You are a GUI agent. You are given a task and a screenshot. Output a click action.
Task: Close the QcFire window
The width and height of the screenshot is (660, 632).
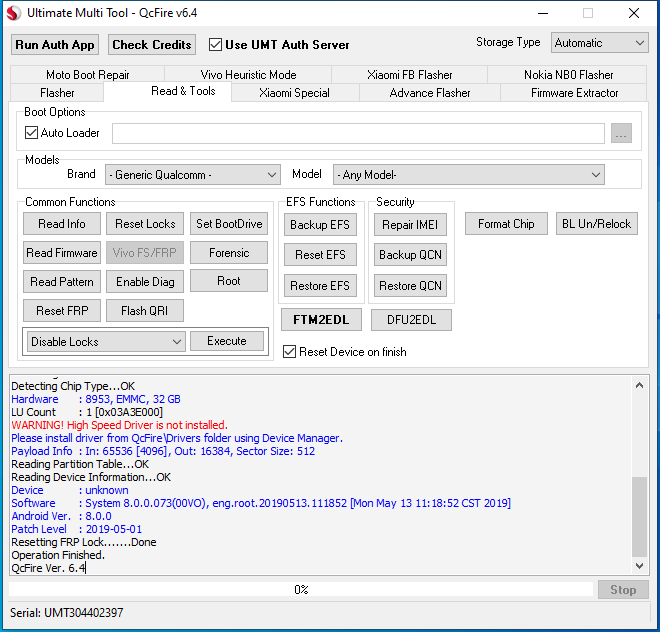634,13
